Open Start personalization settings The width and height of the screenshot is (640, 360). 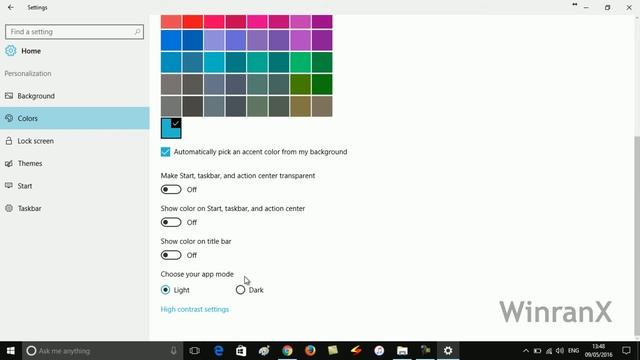click(75, 186)
